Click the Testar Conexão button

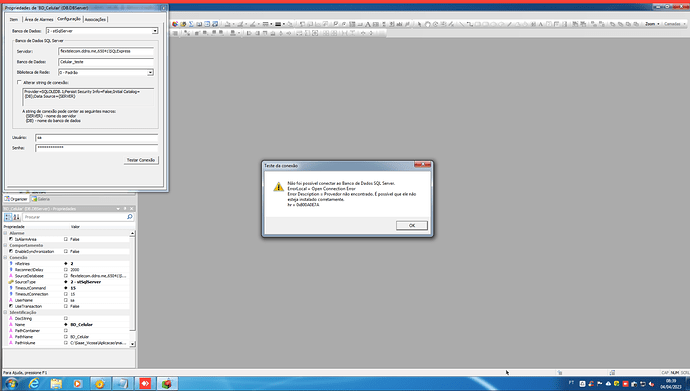141,160
